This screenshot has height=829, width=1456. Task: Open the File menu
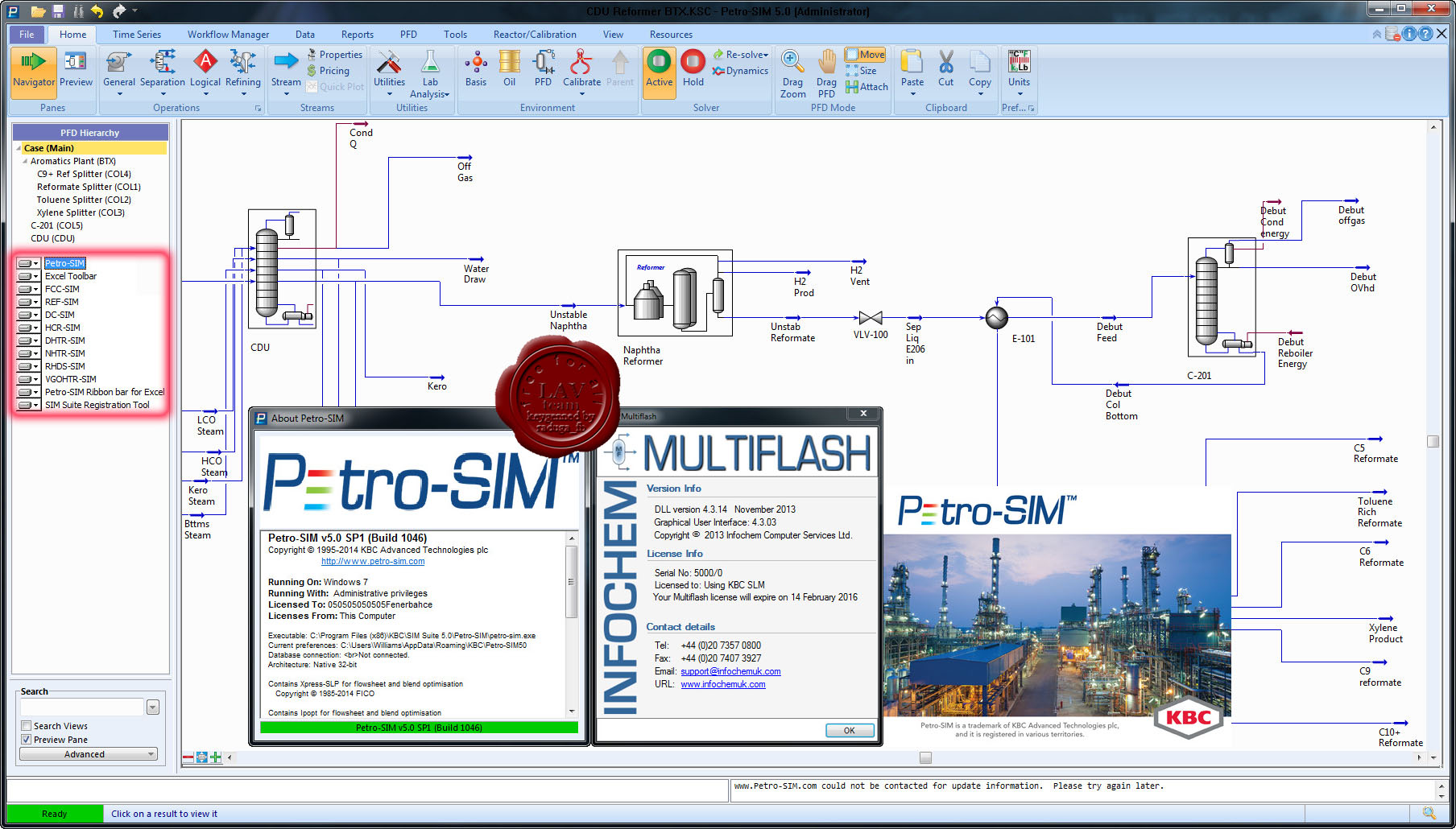[27, 35]
